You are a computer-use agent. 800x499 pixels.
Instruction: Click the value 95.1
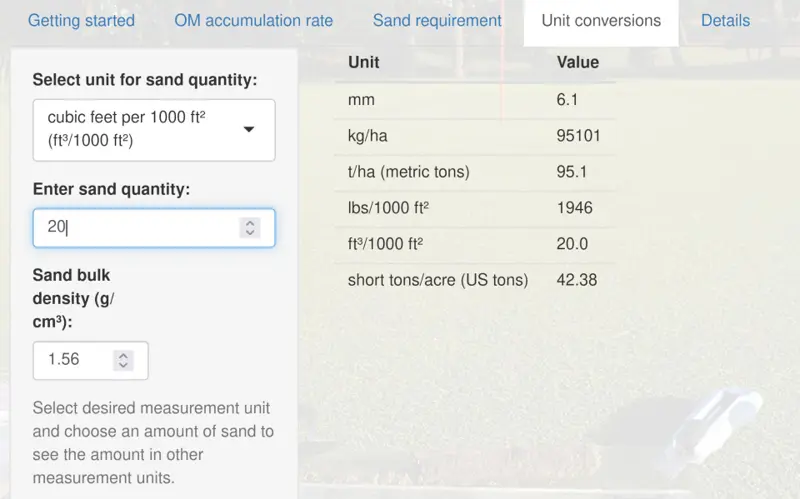tap(572, 172)
